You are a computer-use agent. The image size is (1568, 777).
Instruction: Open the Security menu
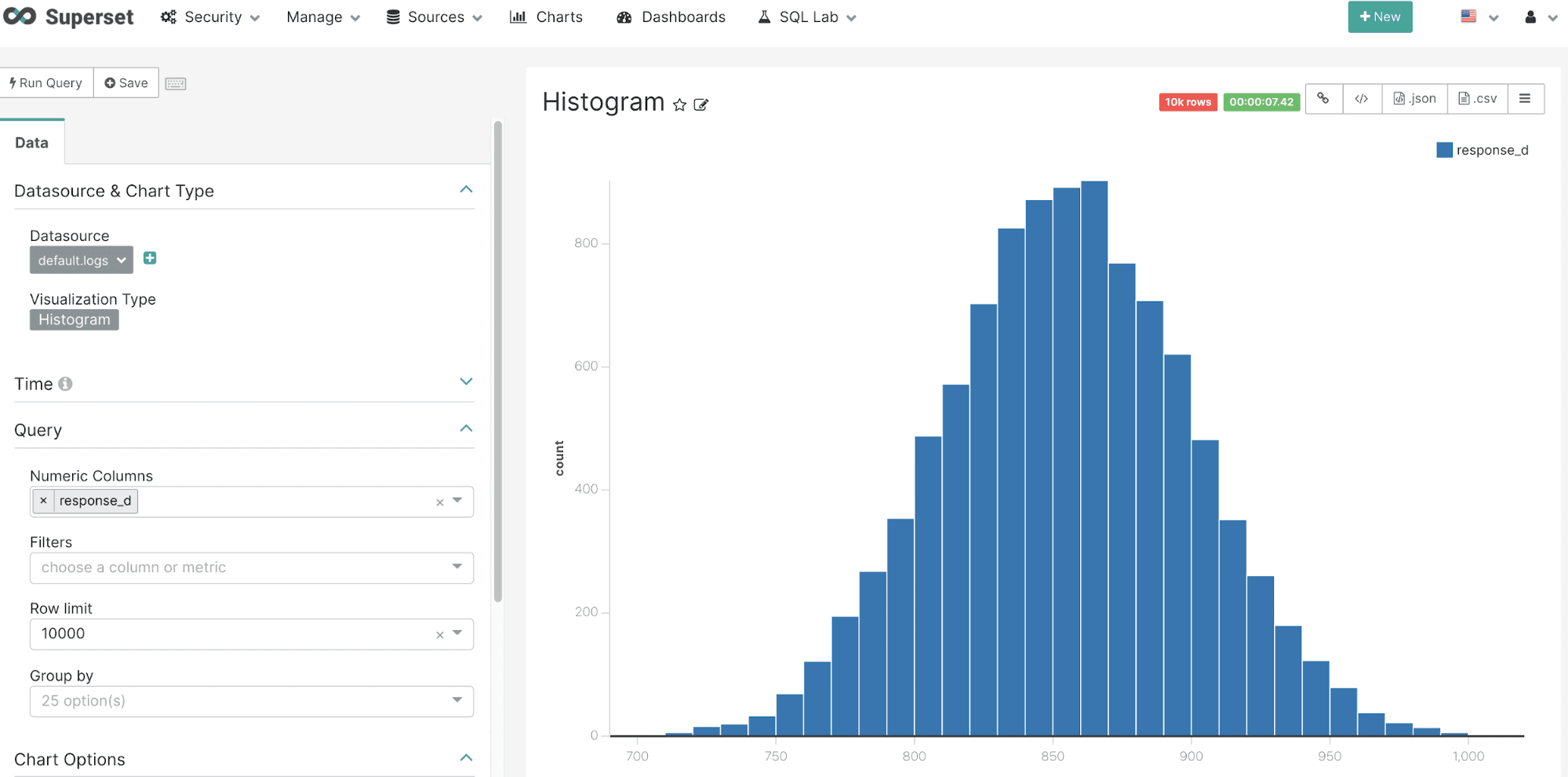tap(210, 17)
